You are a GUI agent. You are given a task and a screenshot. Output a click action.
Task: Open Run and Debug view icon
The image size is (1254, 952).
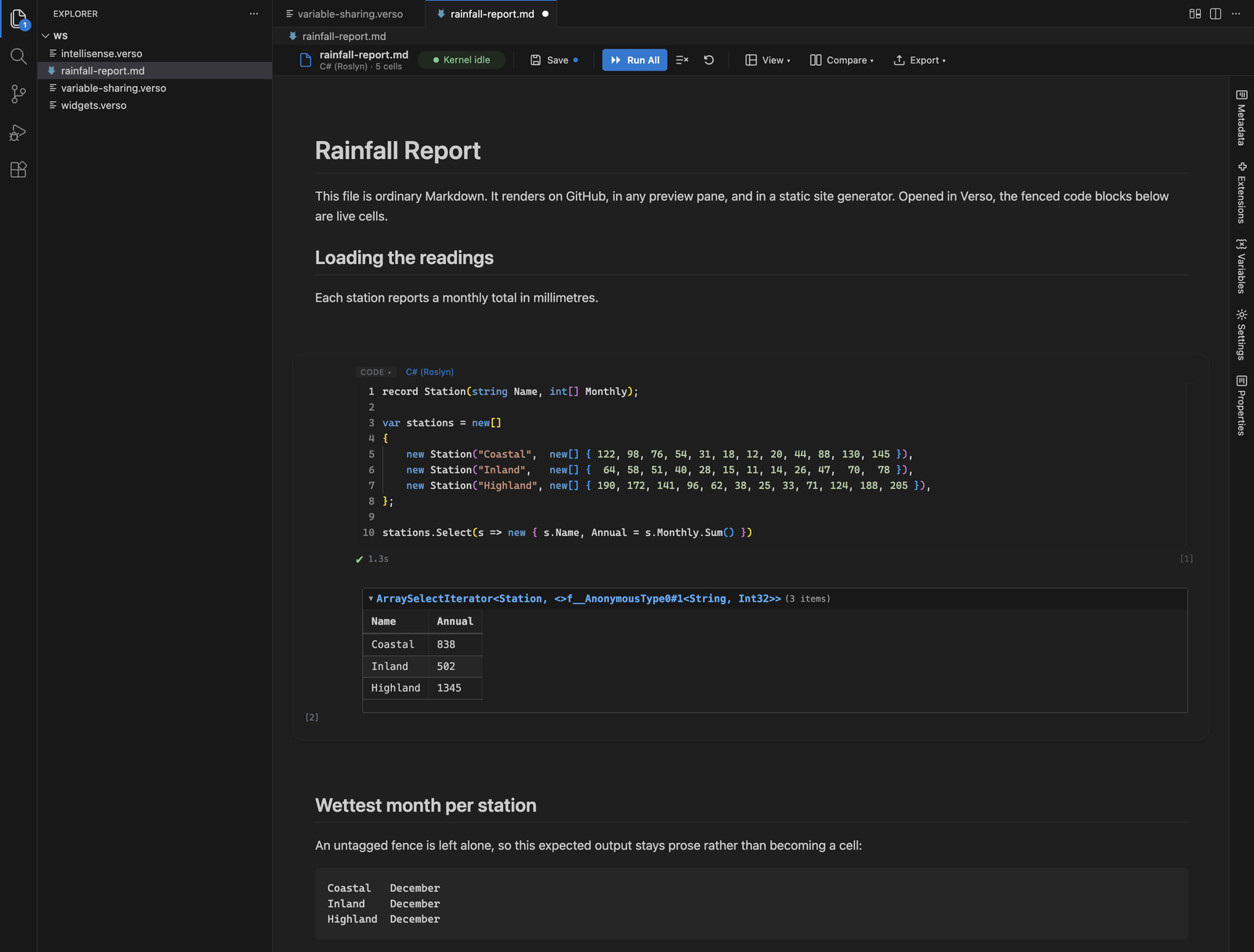(x=18, y=132)
